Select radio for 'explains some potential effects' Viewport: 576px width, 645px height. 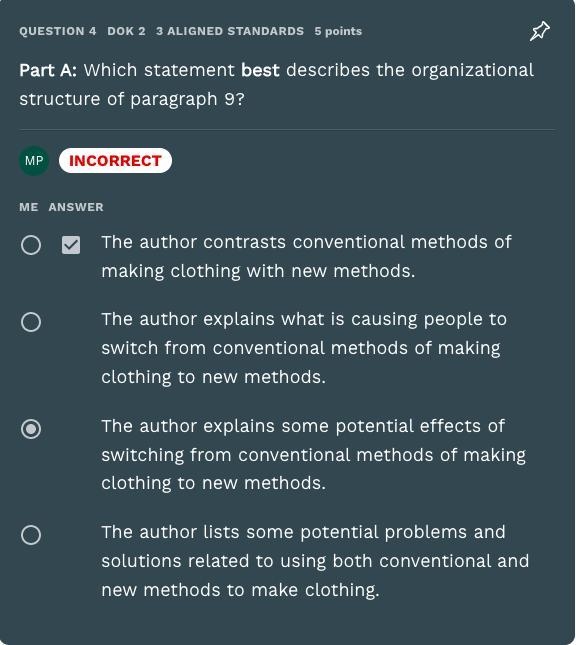[31, 429]
